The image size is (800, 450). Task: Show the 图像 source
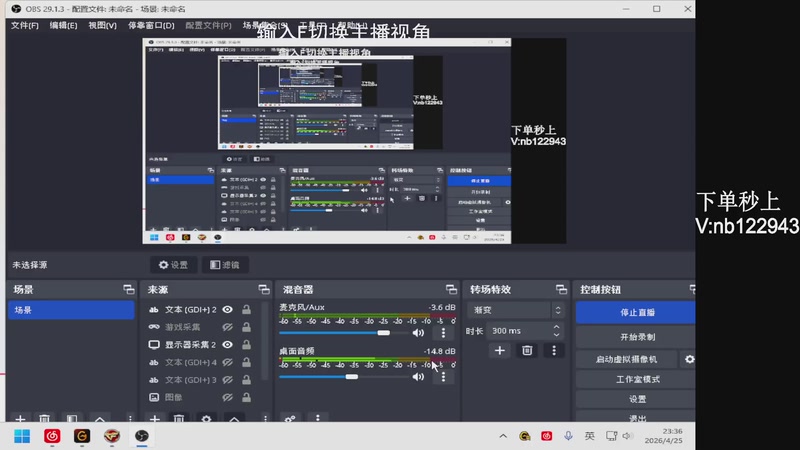click(228, 397)
